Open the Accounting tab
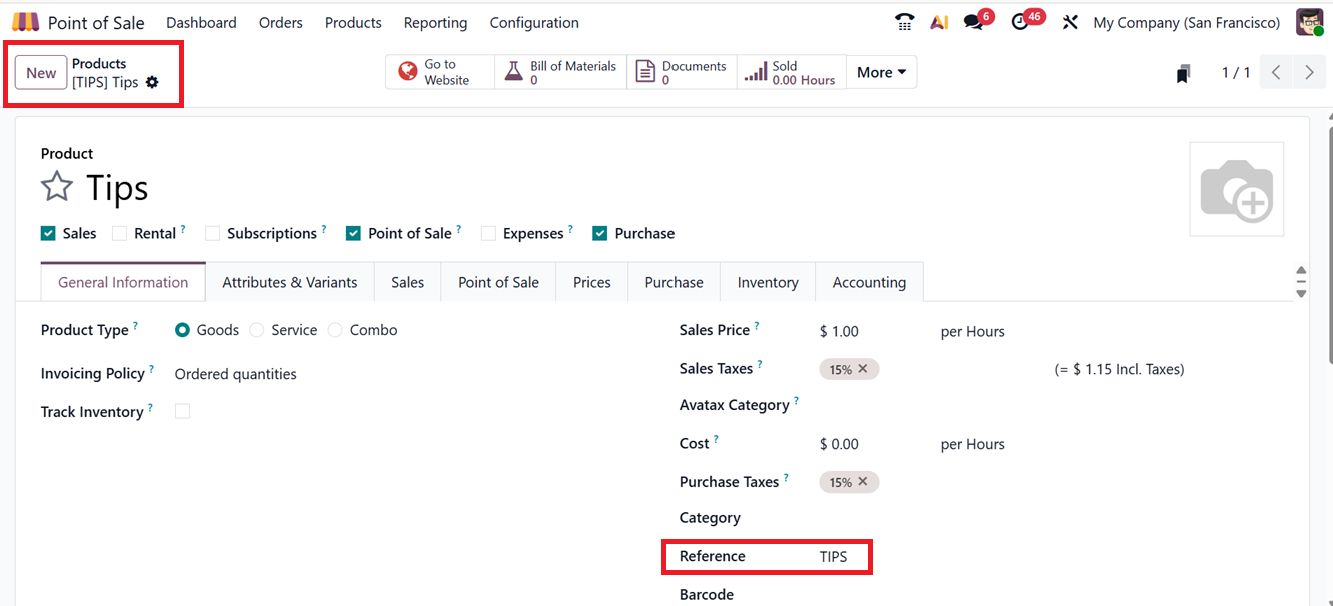This screenshot has height=606, width=1333. (868, 282)
